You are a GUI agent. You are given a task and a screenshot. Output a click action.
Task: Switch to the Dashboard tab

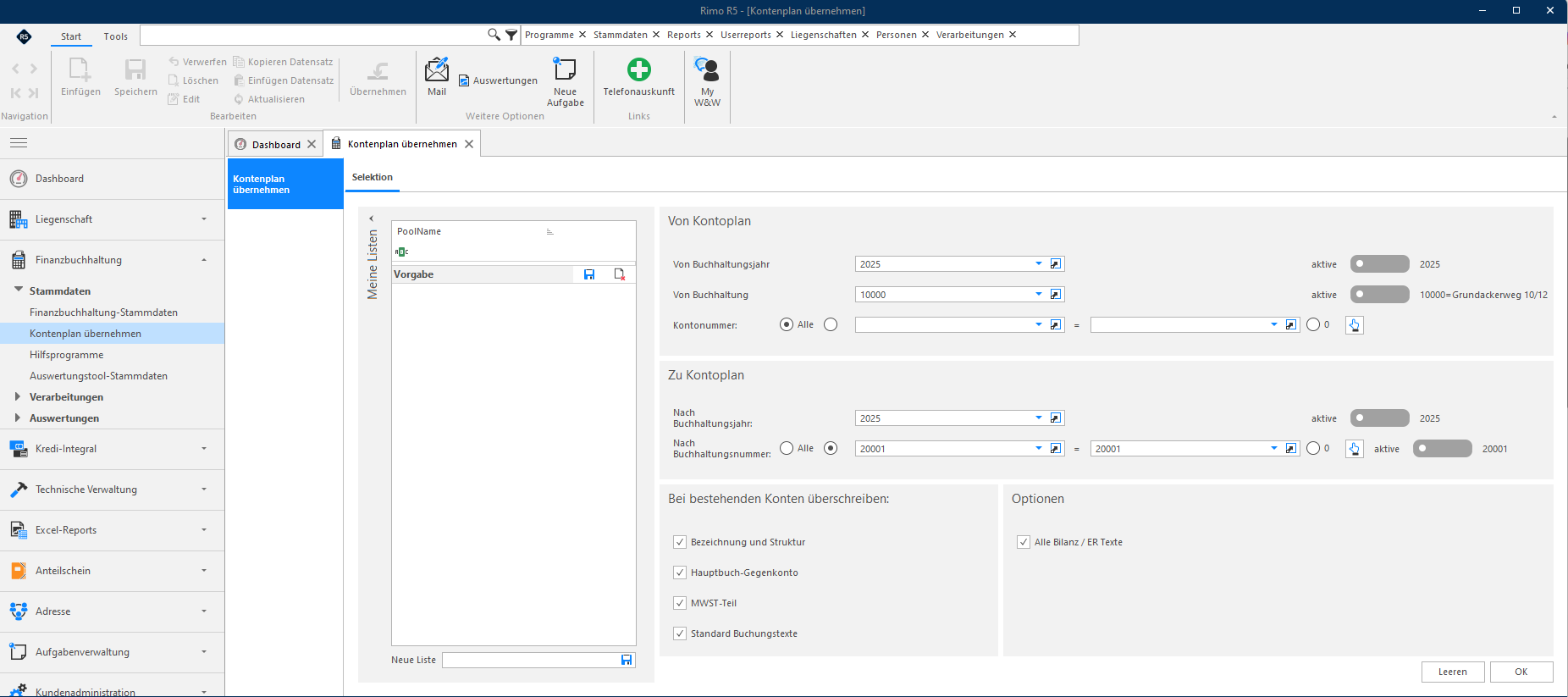pos(276,145)
